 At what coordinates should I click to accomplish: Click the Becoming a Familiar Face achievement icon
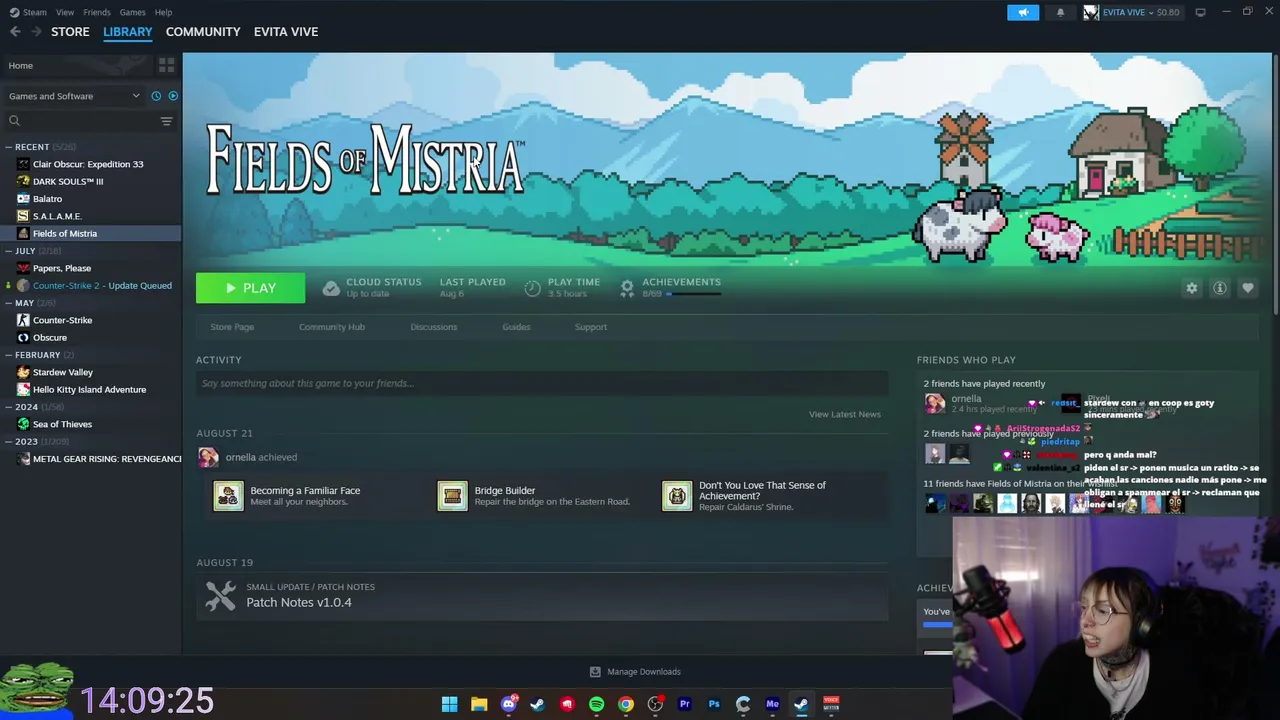pos(228,496)
